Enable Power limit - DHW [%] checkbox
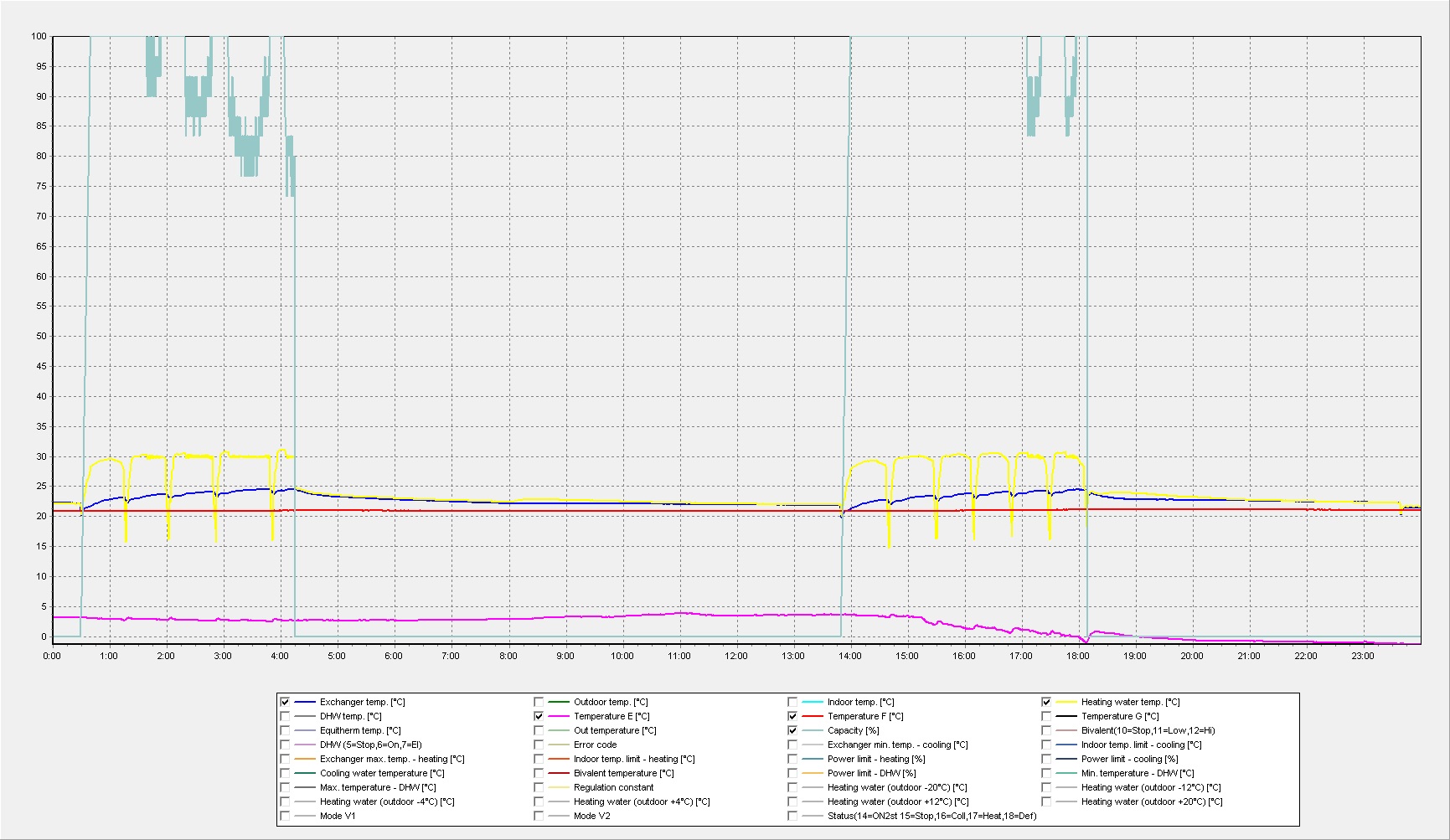The width and height of the screenshot is (1450, 840). 792,773
